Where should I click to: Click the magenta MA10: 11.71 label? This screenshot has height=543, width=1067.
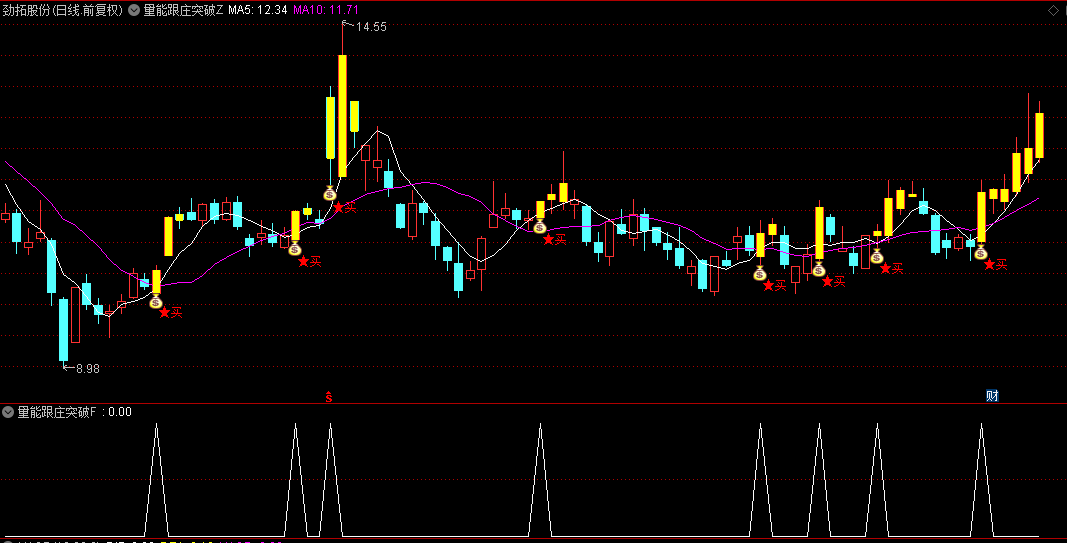coord(326,10)
